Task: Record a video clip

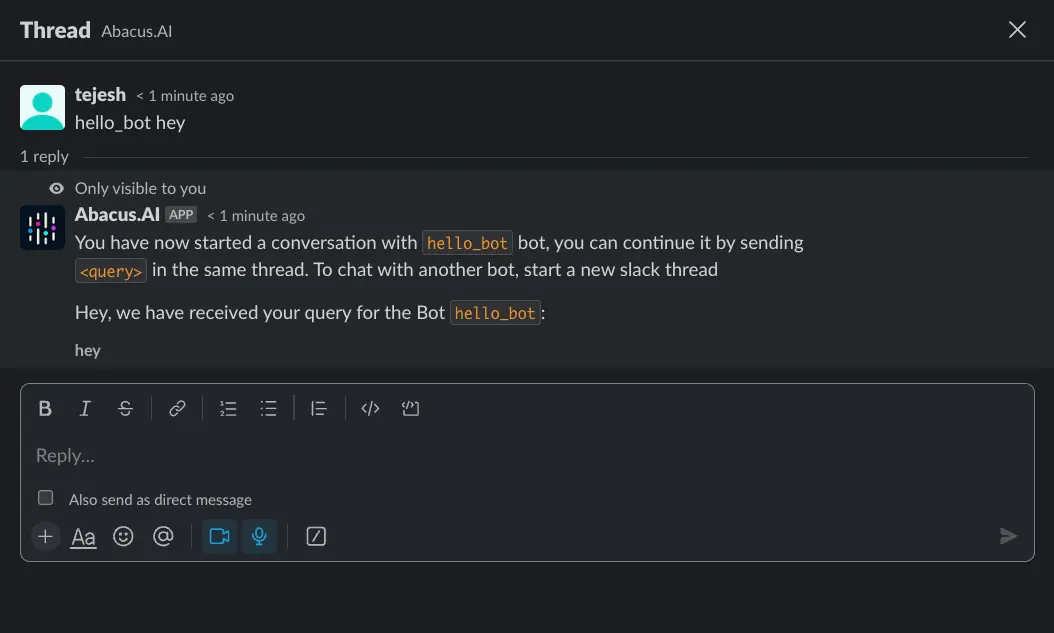Action: click(x=219, y=537)
